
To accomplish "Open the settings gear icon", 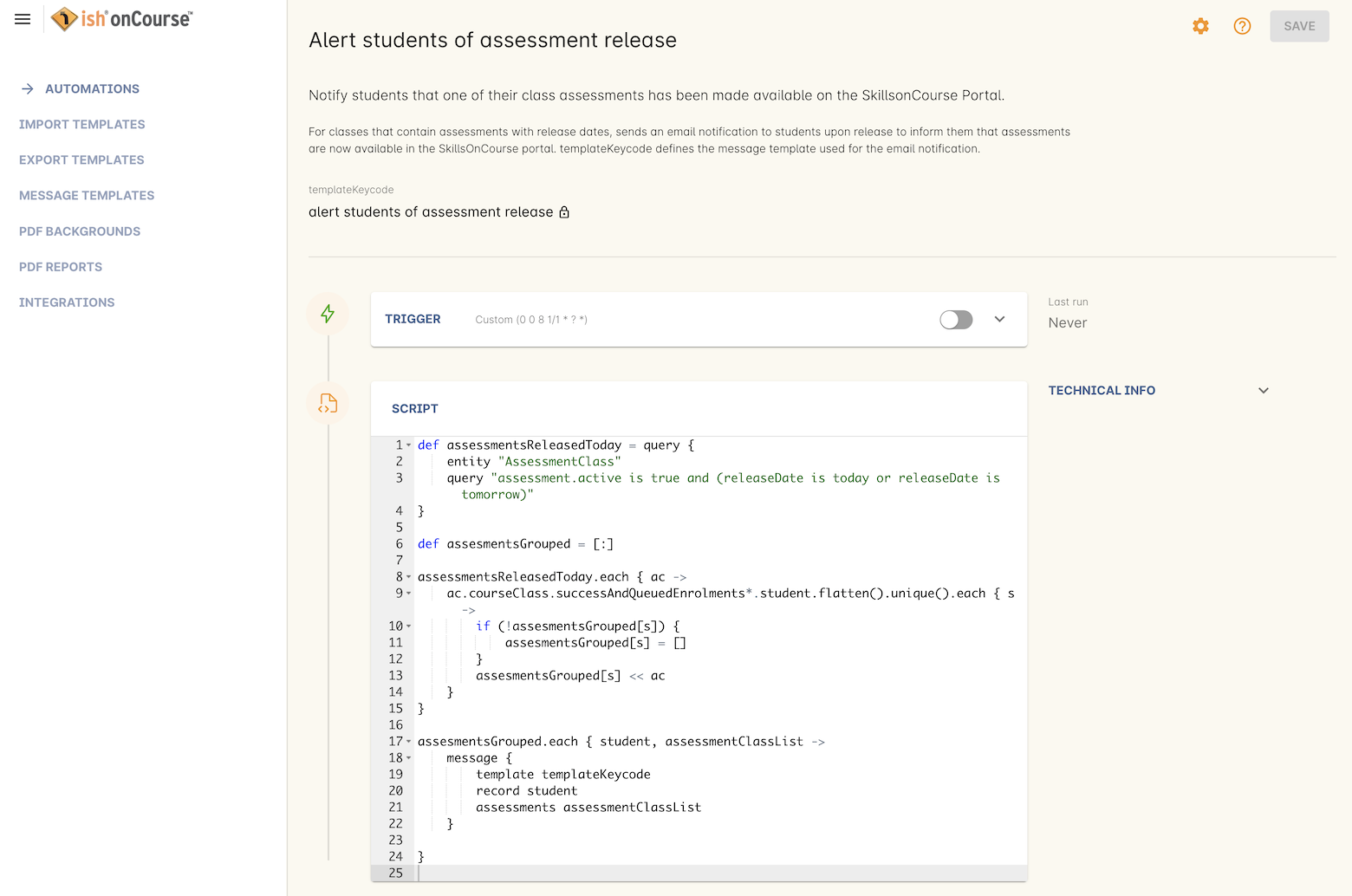I will tap(1200, 26).
